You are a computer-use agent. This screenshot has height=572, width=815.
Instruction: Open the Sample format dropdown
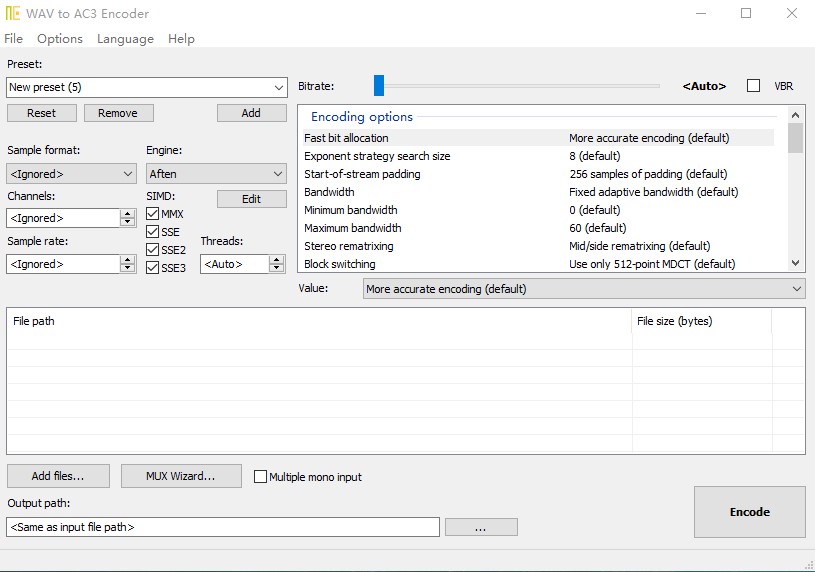[71, 174]
